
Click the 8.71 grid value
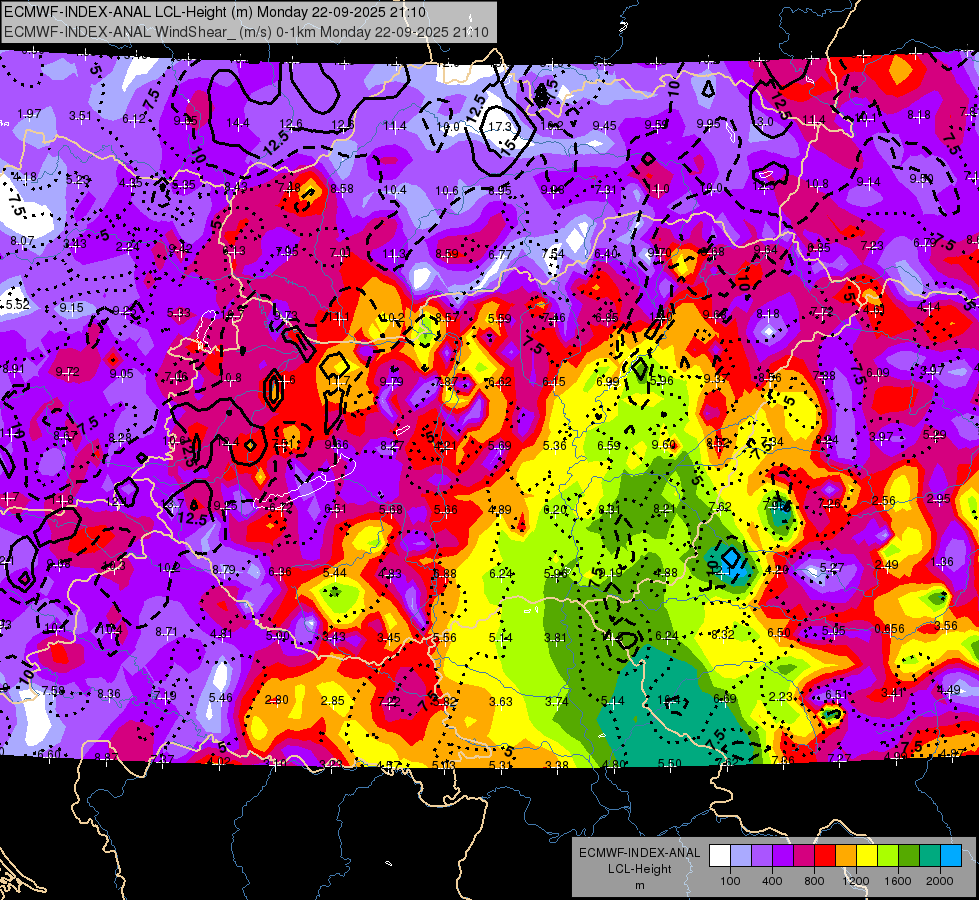coord(166,632)
